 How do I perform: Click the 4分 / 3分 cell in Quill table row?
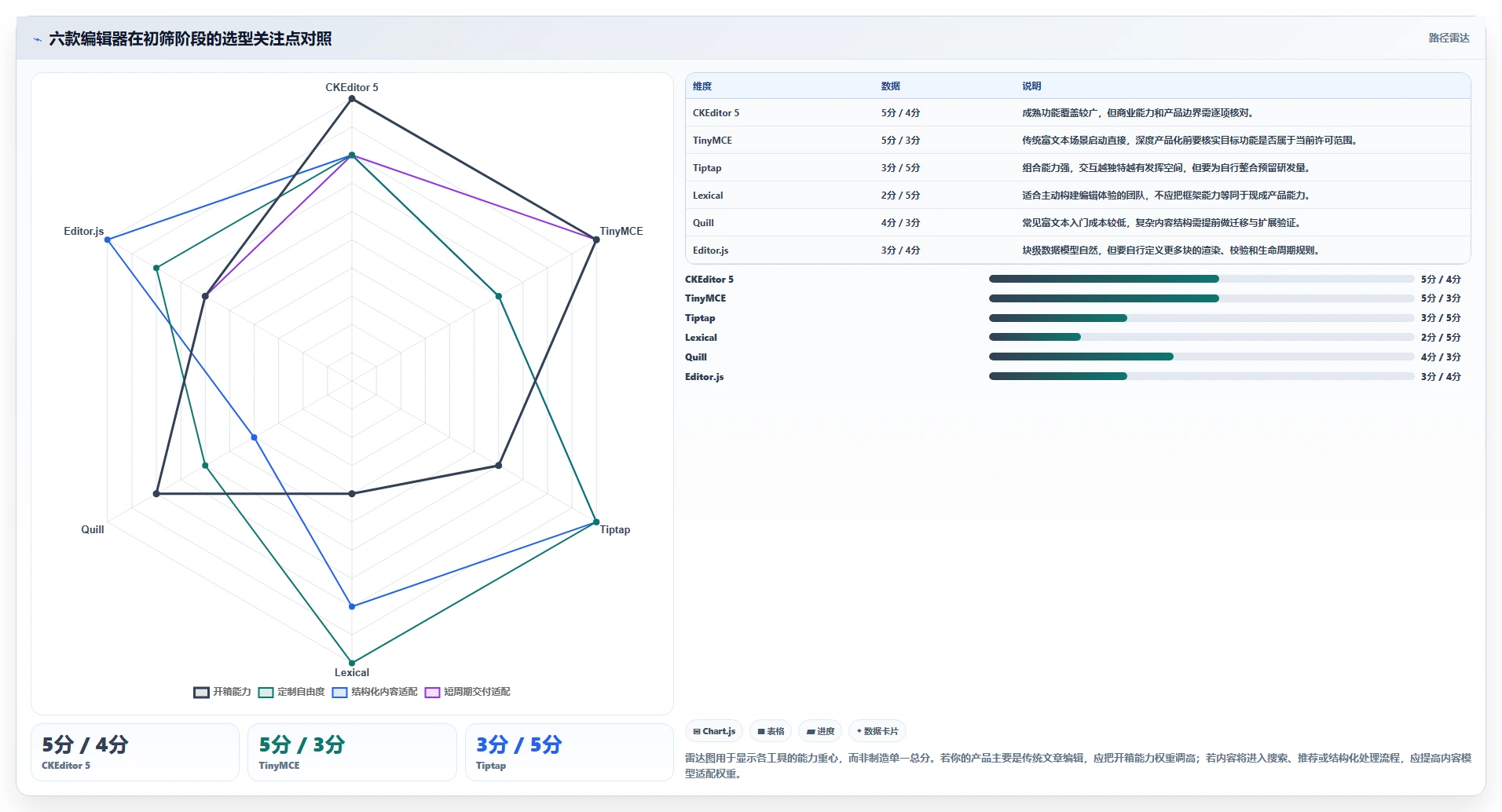[900, 223]
